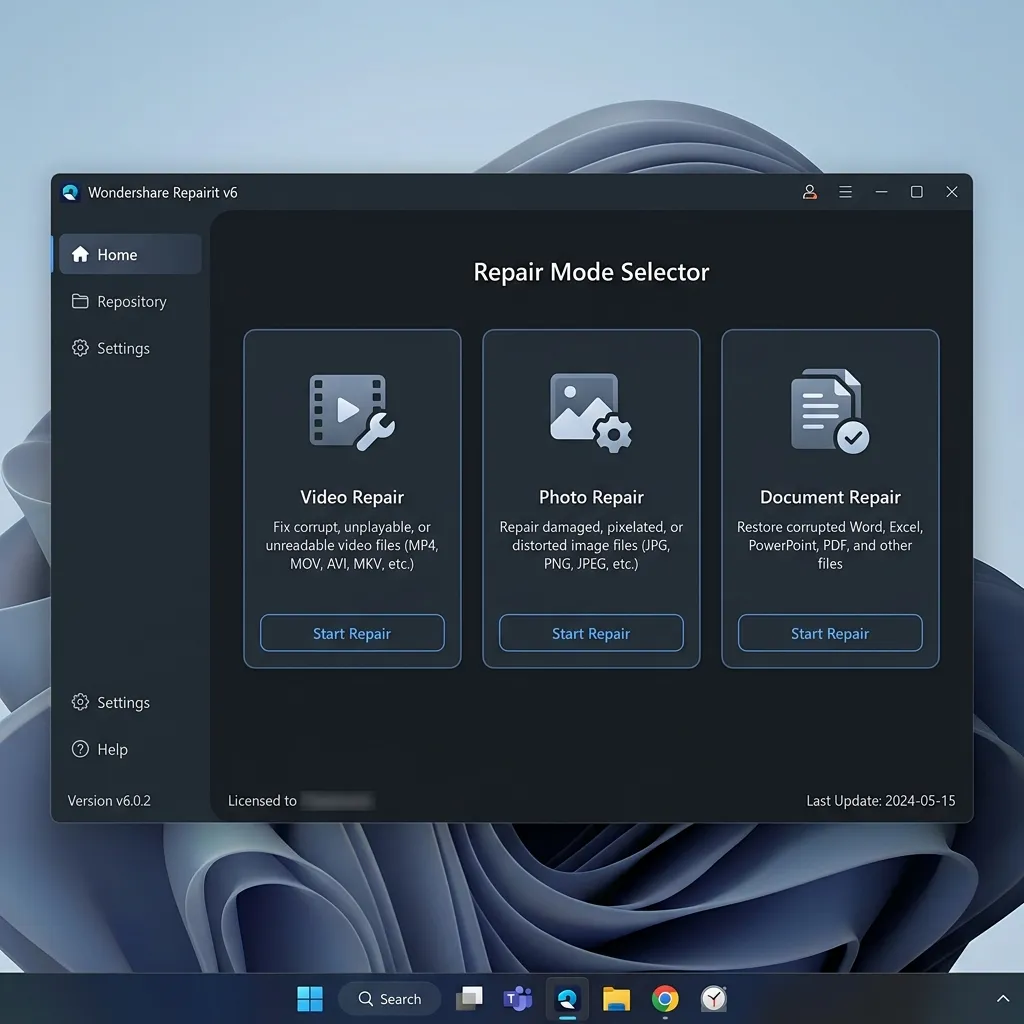Screen dimensions: 1024x1024
Task: Select the Video Repair heading
Action: [x=352, y=497]
